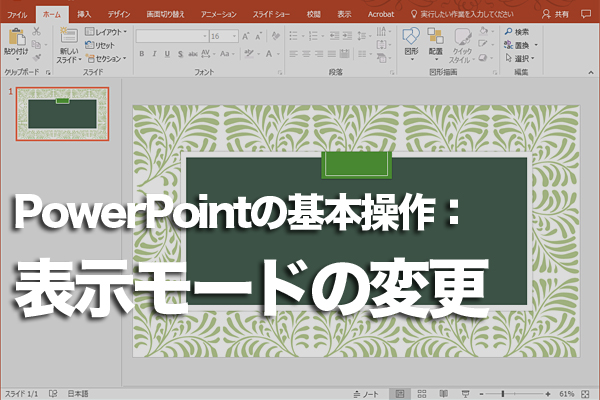Click the comments speech bubble icon
The height and width of the screenshot is (400, 600).
585,14
